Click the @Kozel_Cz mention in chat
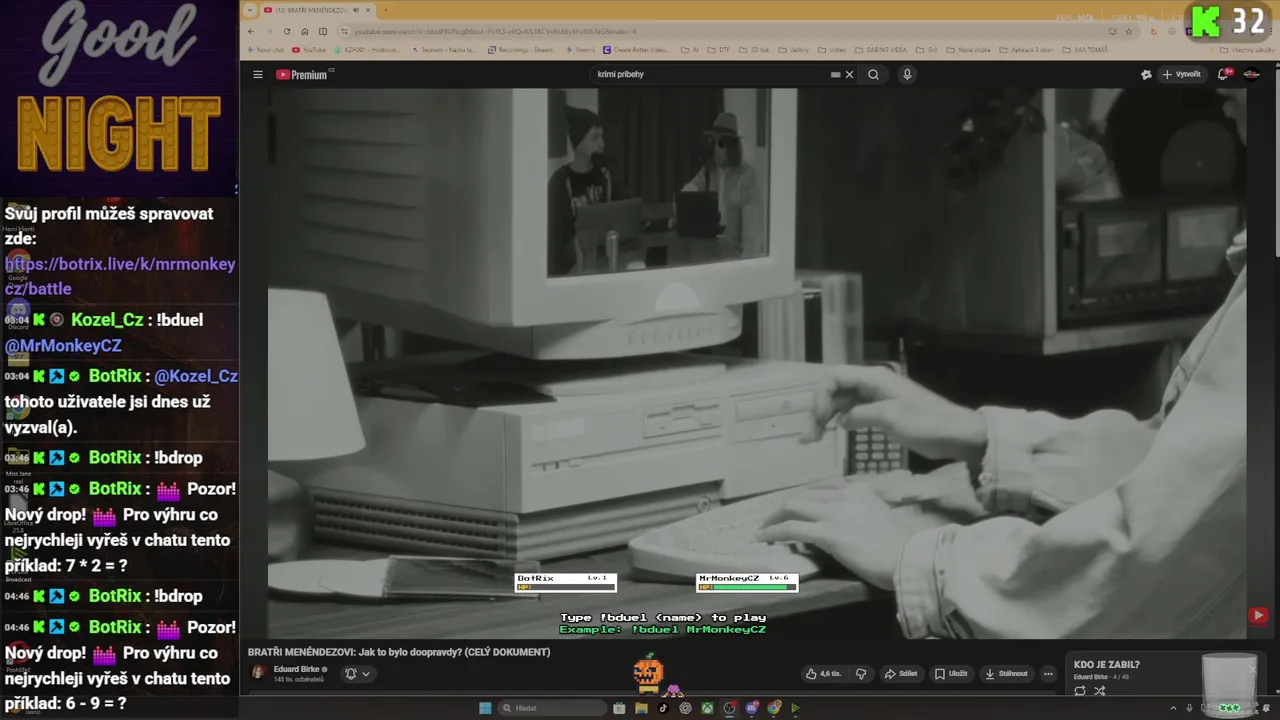The image size is (1280, 720). [196, 376]
